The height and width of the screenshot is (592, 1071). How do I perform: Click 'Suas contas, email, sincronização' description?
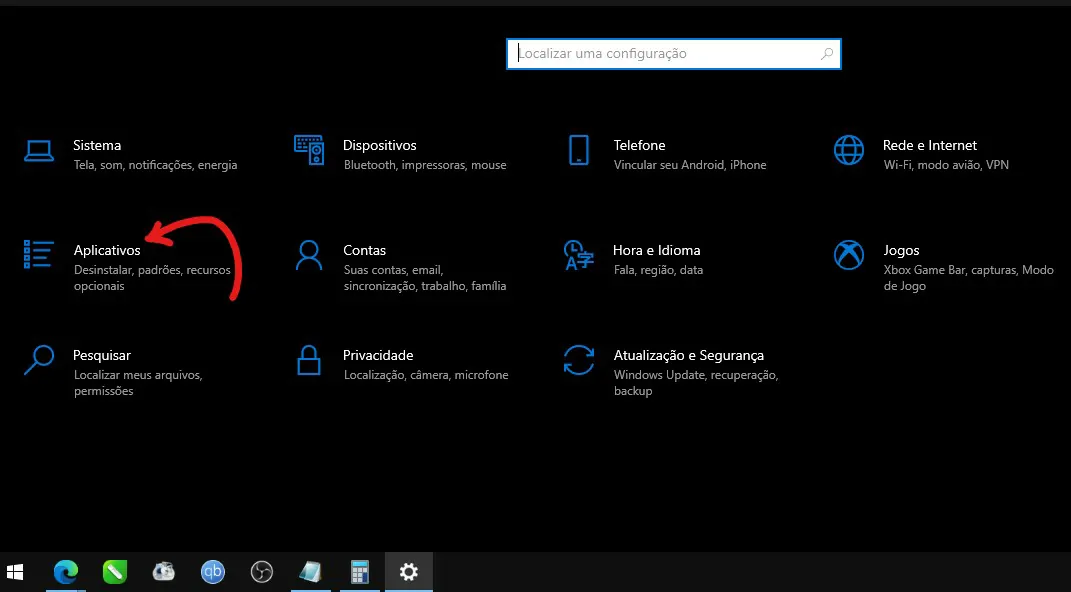pos(425,278)
